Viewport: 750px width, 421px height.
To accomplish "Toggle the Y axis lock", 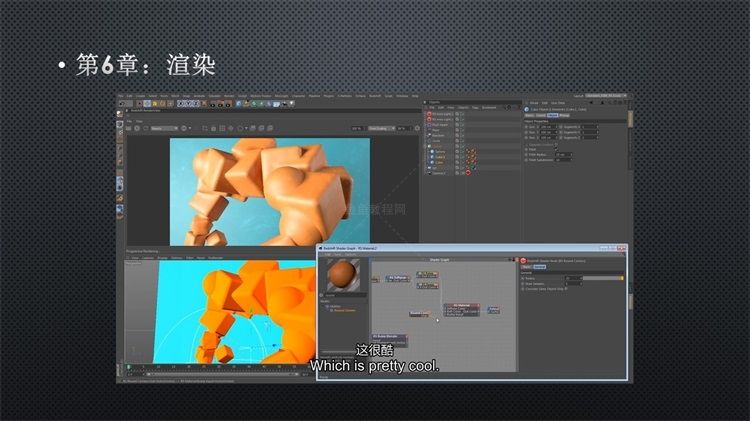I will point(188,104).
